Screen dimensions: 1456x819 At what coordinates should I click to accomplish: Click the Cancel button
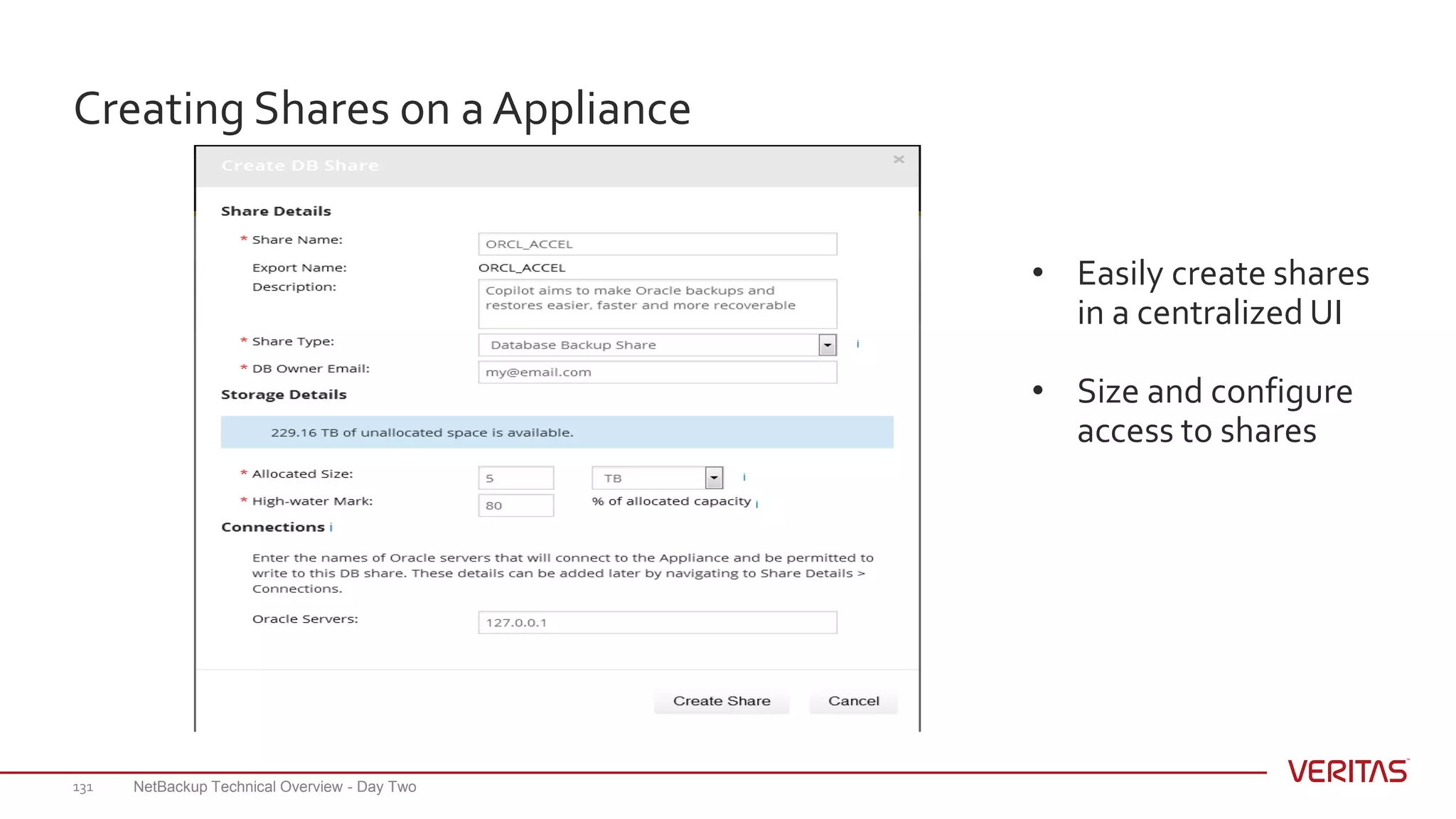[854, 701]
